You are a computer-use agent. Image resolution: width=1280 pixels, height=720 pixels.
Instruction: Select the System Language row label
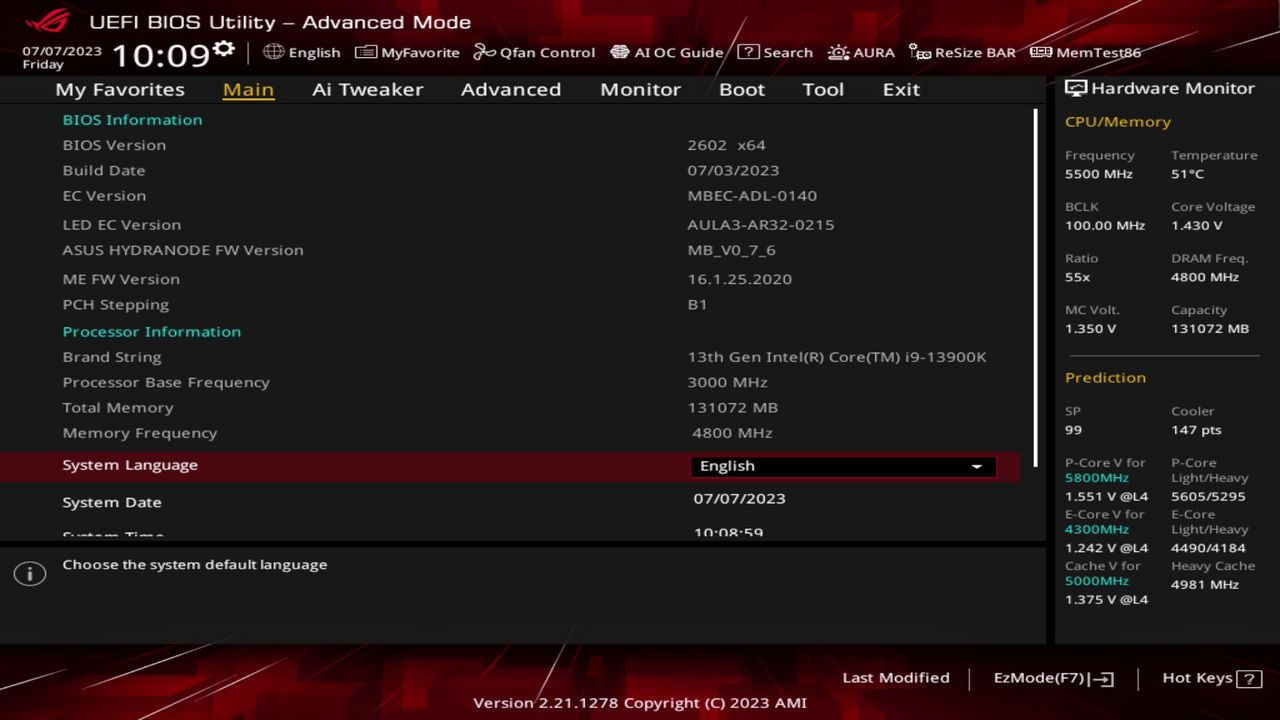130,465
